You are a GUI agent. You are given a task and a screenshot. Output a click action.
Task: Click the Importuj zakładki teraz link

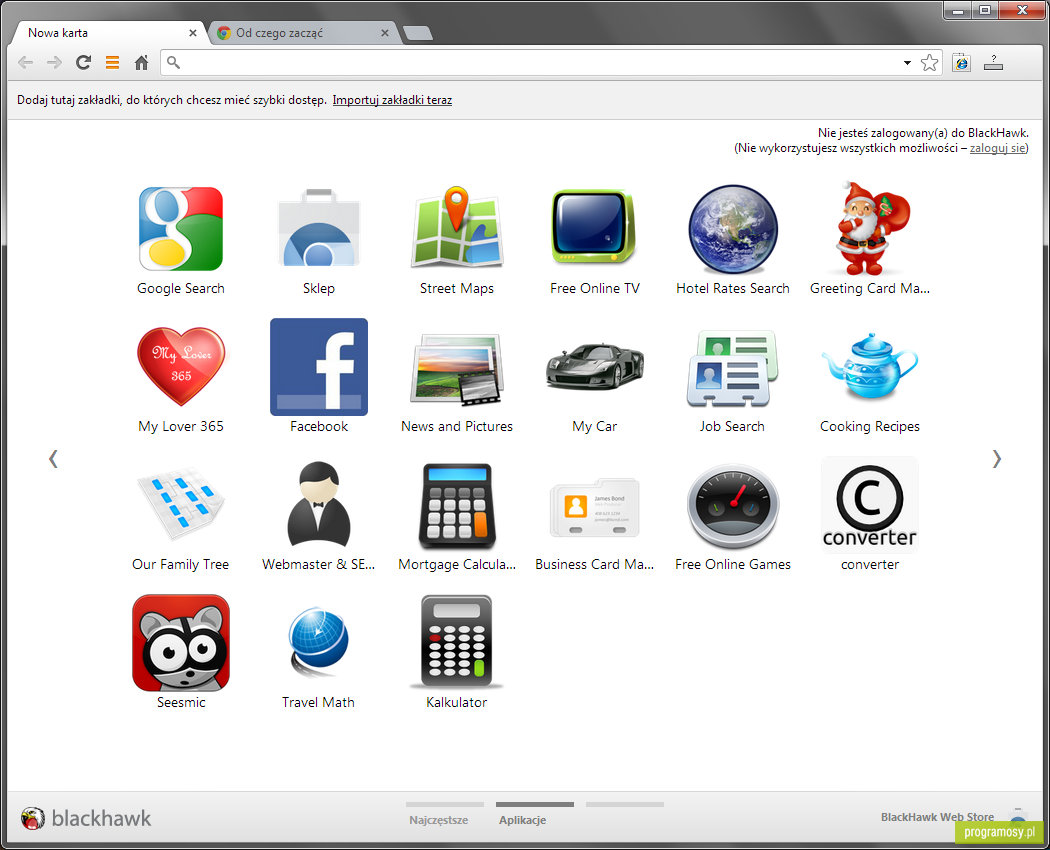[x=392, y=100]
